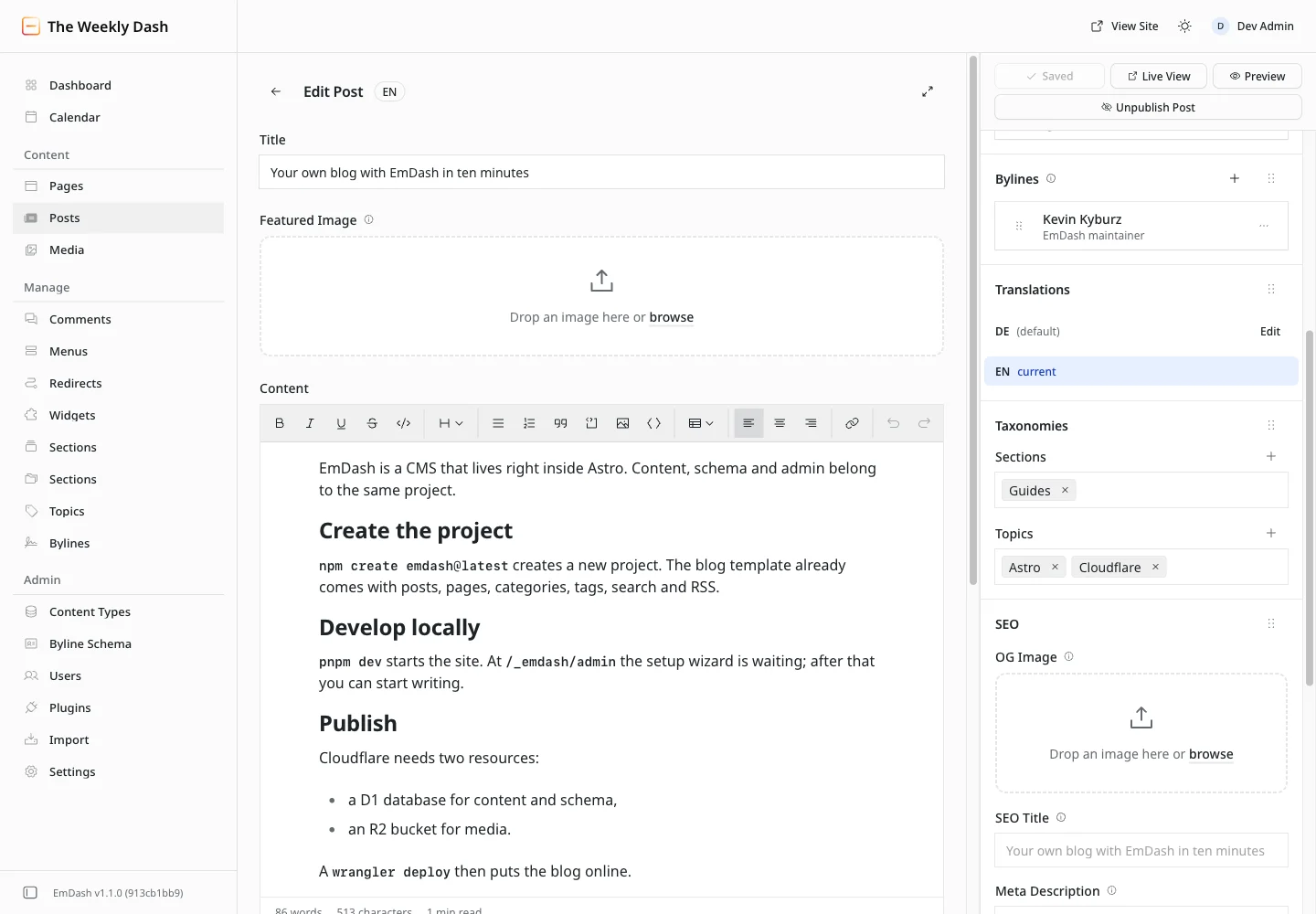Click the Preview button
The width and height of the screenshot is (1316, 914).
point(1258,76)
